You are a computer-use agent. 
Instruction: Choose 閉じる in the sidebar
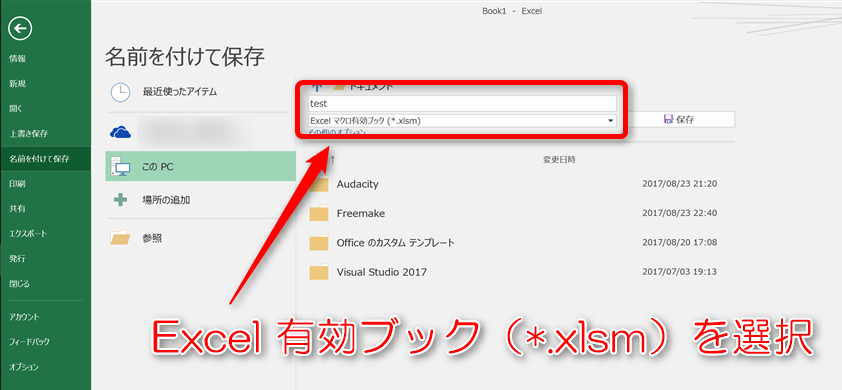coord(19,284)
